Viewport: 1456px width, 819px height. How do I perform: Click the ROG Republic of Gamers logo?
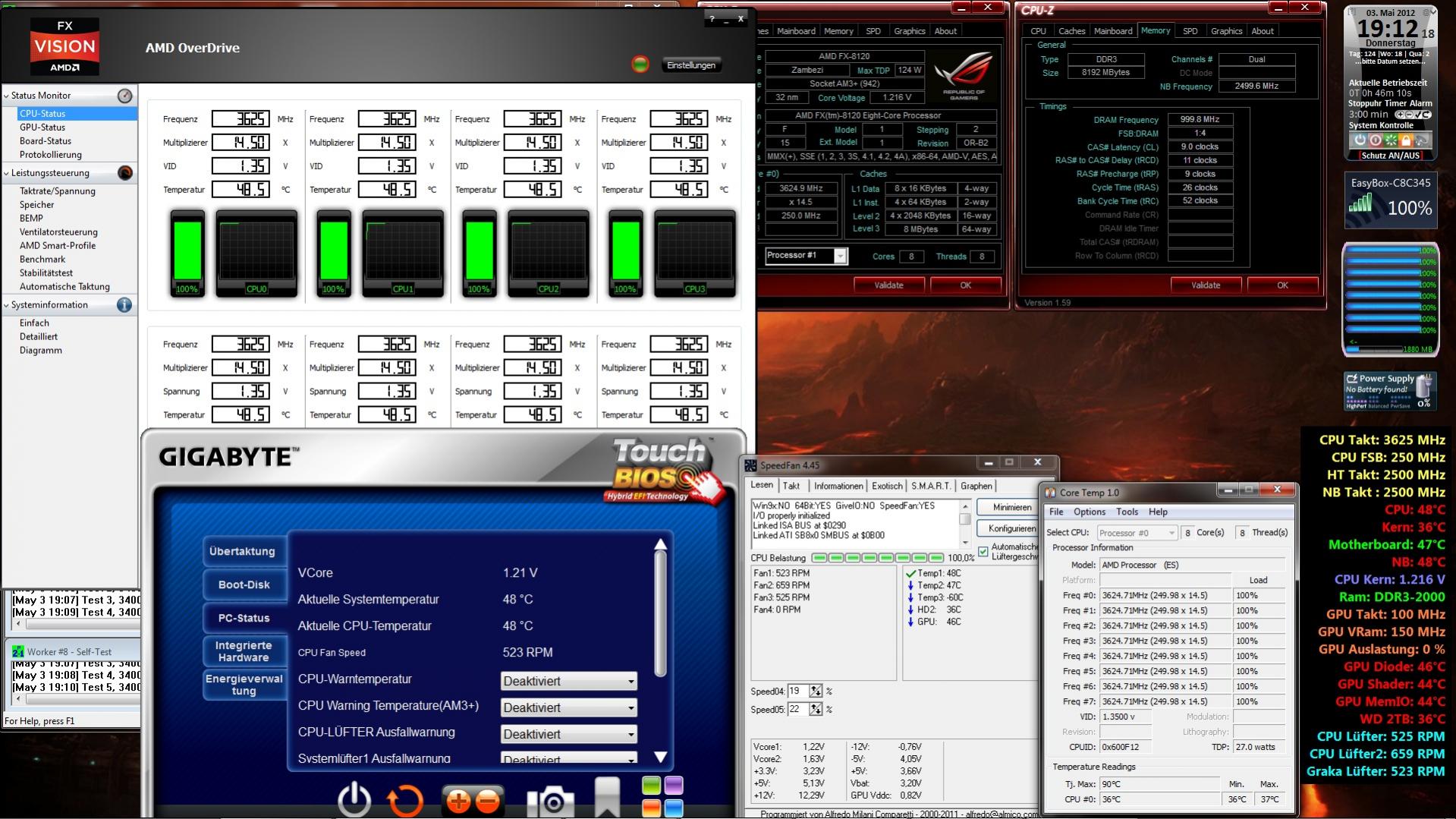(x=963, y=75)
